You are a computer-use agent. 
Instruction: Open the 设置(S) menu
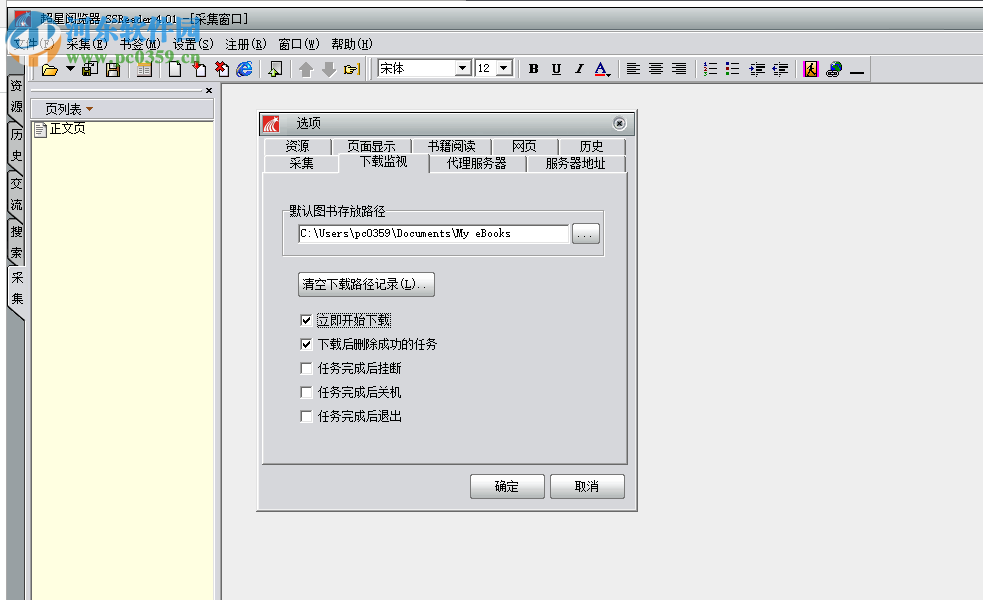pyautogui.click(x=193, y=44)
